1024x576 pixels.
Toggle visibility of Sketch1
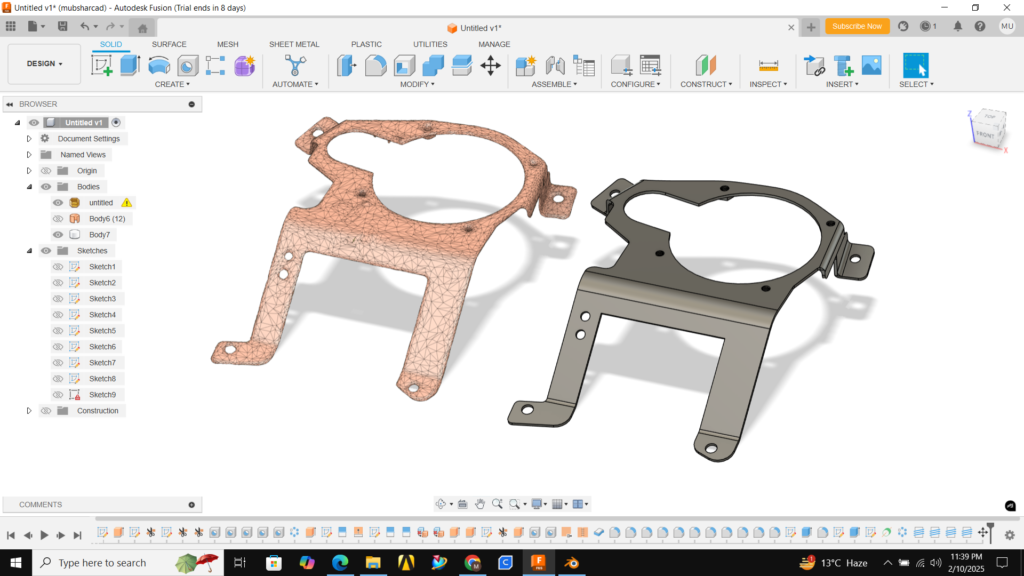[x=58, y=267]
